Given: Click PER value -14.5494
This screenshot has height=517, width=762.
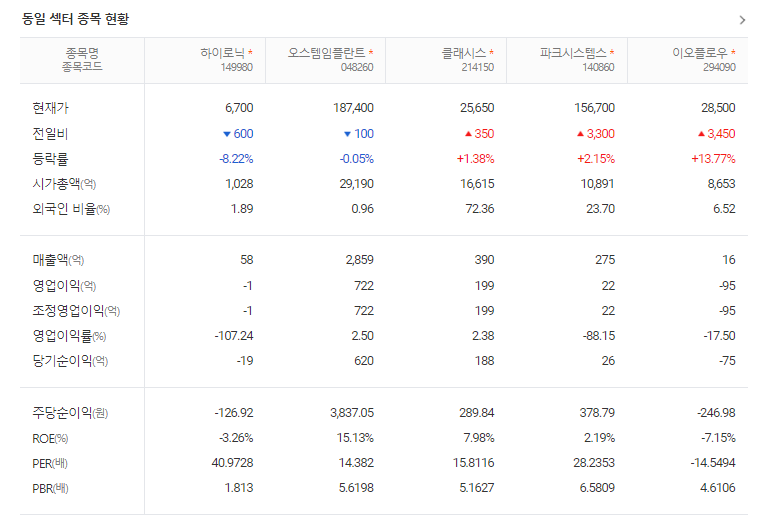Looking at the screenshot, I should 713,463.
